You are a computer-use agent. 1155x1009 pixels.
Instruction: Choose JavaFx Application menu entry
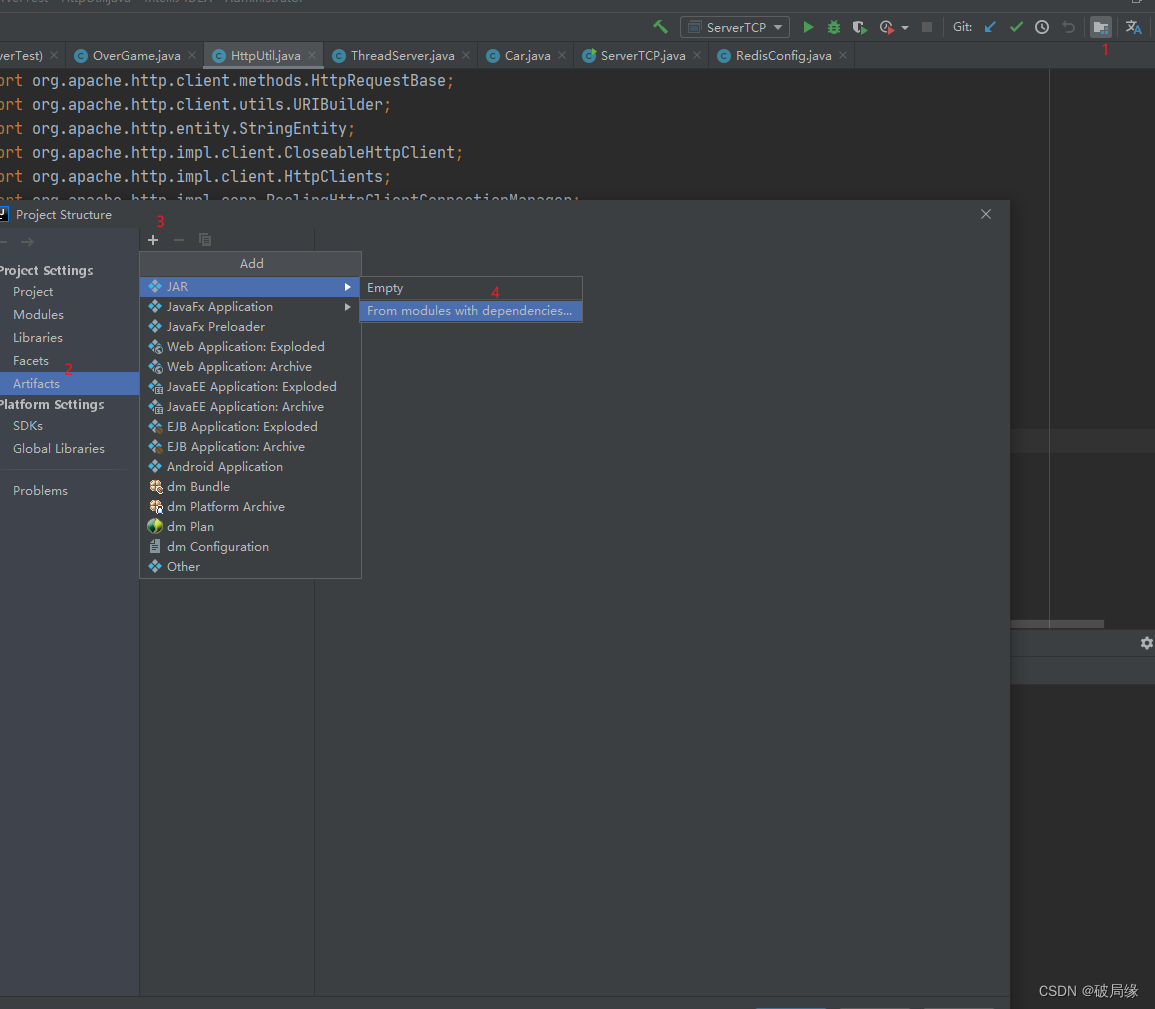250,306
